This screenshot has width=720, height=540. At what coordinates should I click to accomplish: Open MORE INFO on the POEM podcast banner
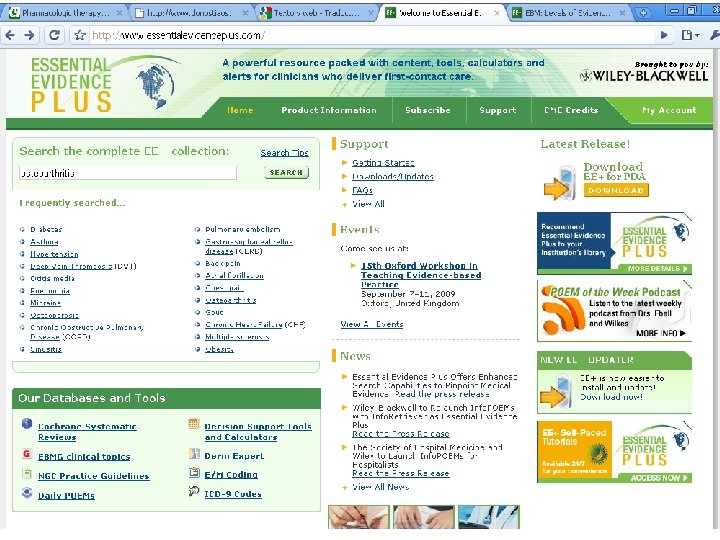(661, 333)
